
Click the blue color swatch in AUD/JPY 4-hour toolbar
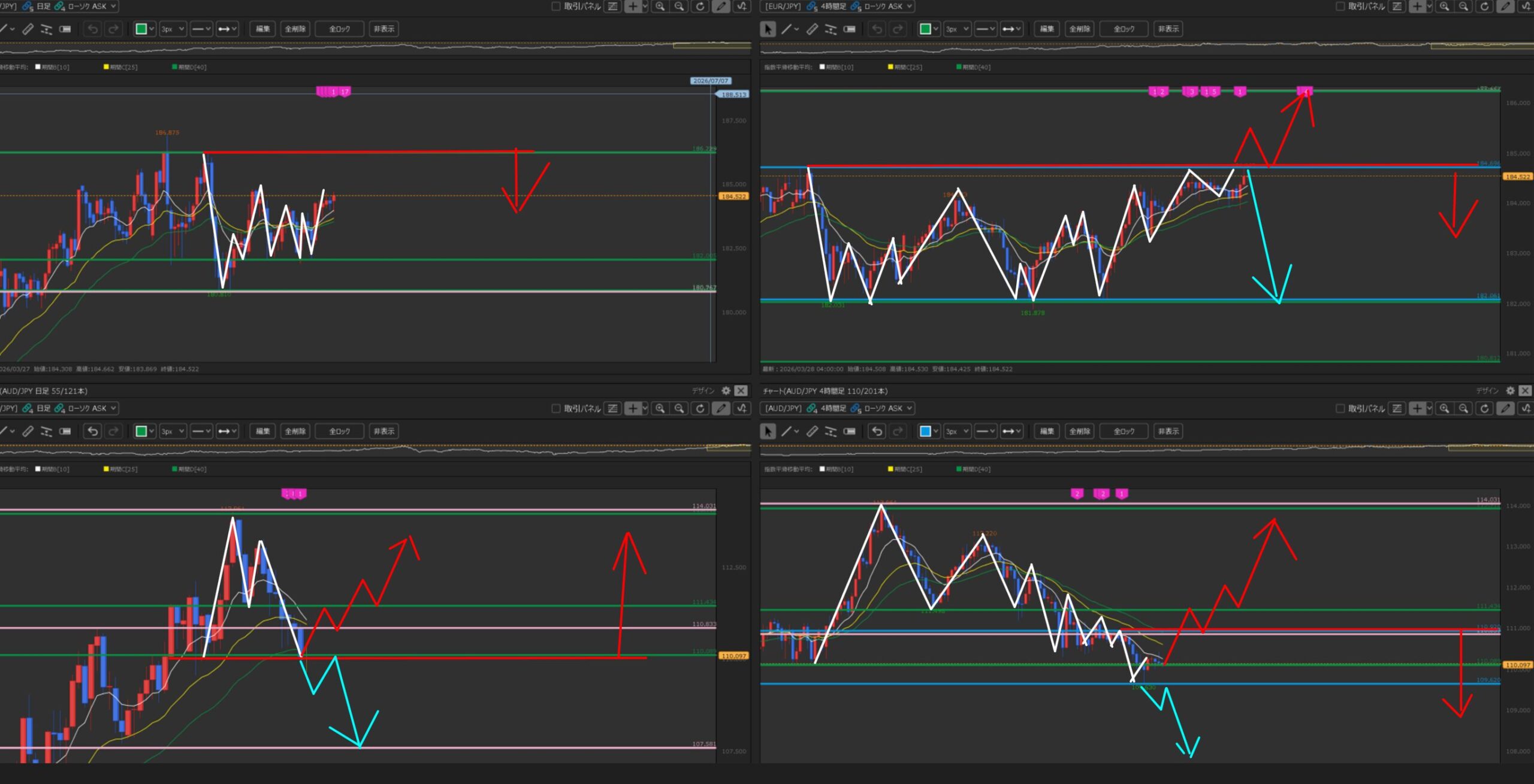click(925, 431)
